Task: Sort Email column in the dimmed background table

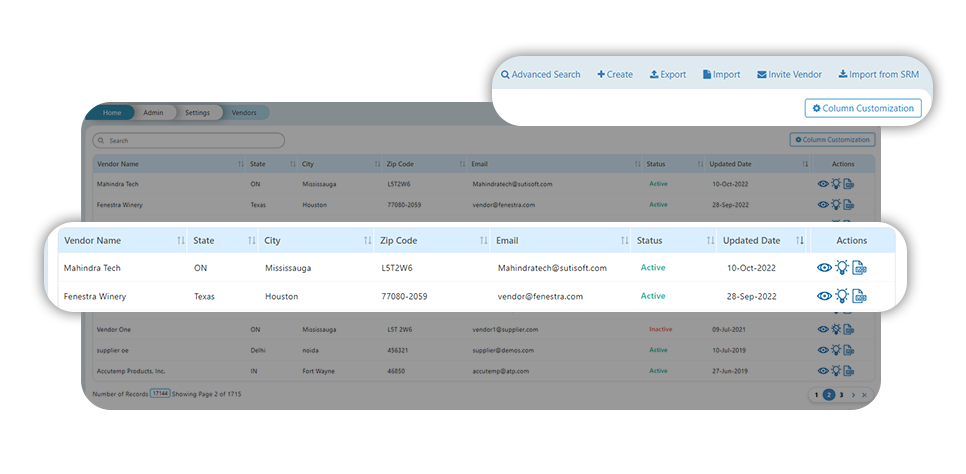Action: pos(638,164)
